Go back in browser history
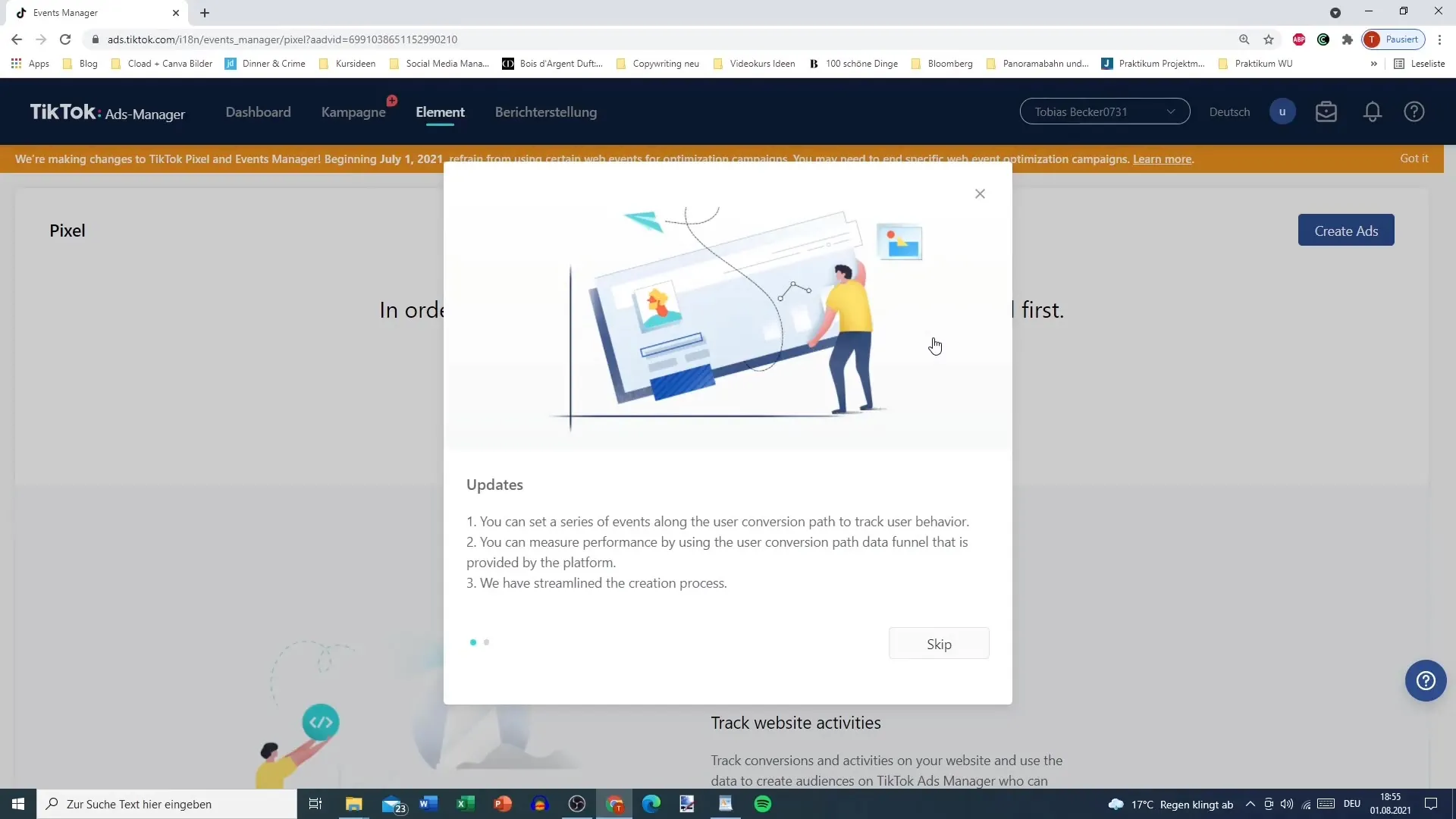This screenshot has width=1456, height=819. [x=17, y=39]
